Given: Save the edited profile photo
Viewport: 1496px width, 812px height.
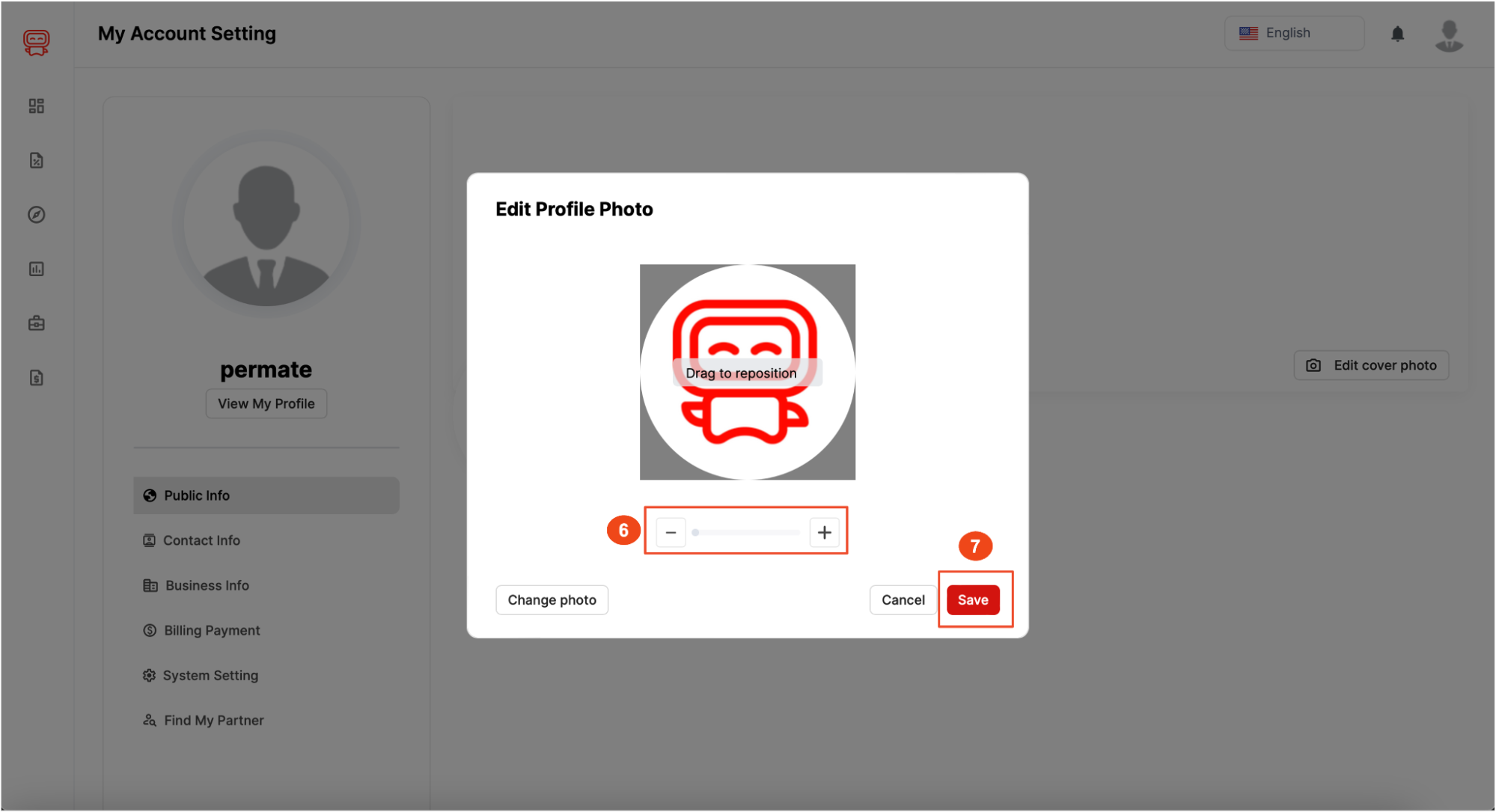Looking at the screenshot, I should point(974,599).
